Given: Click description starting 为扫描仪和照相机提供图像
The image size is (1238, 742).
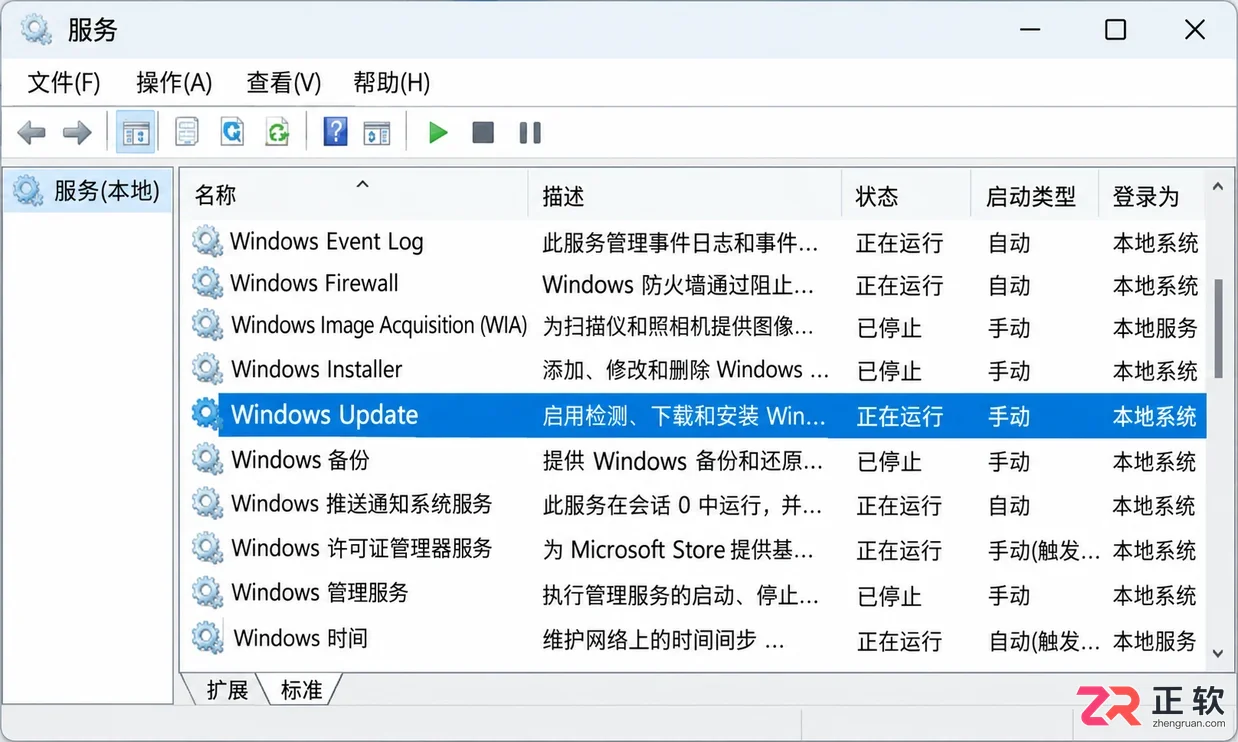Looking at the screenshot, I should pos(678,327).
